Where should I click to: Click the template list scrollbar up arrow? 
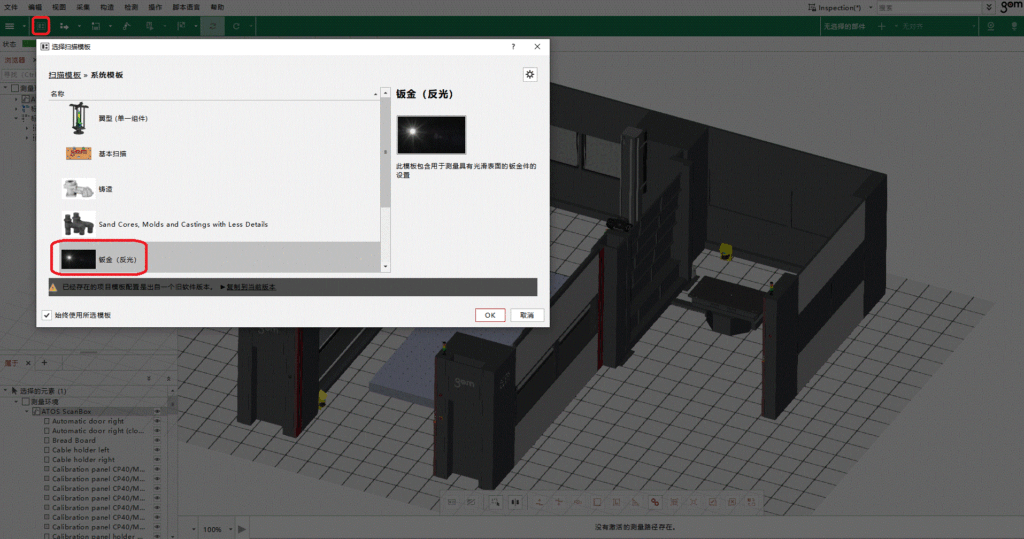[x=385, y=93]
